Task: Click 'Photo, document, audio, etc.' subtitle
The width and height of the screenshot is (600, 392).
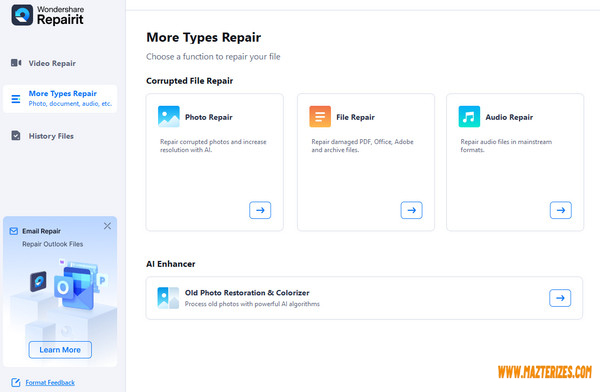Action: [x=70, y=104]
